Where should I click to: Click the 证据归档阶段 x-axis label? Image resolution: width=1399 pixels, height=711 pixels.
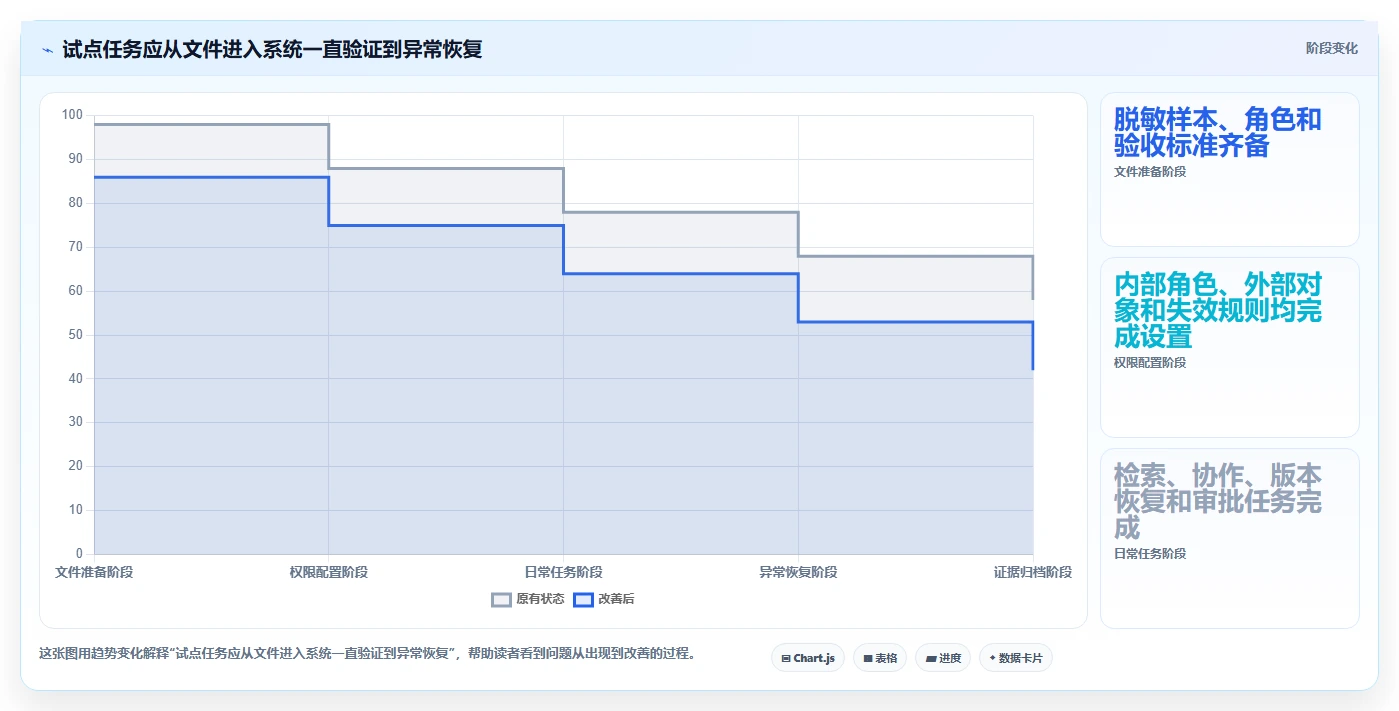(x=1033, y=572)
